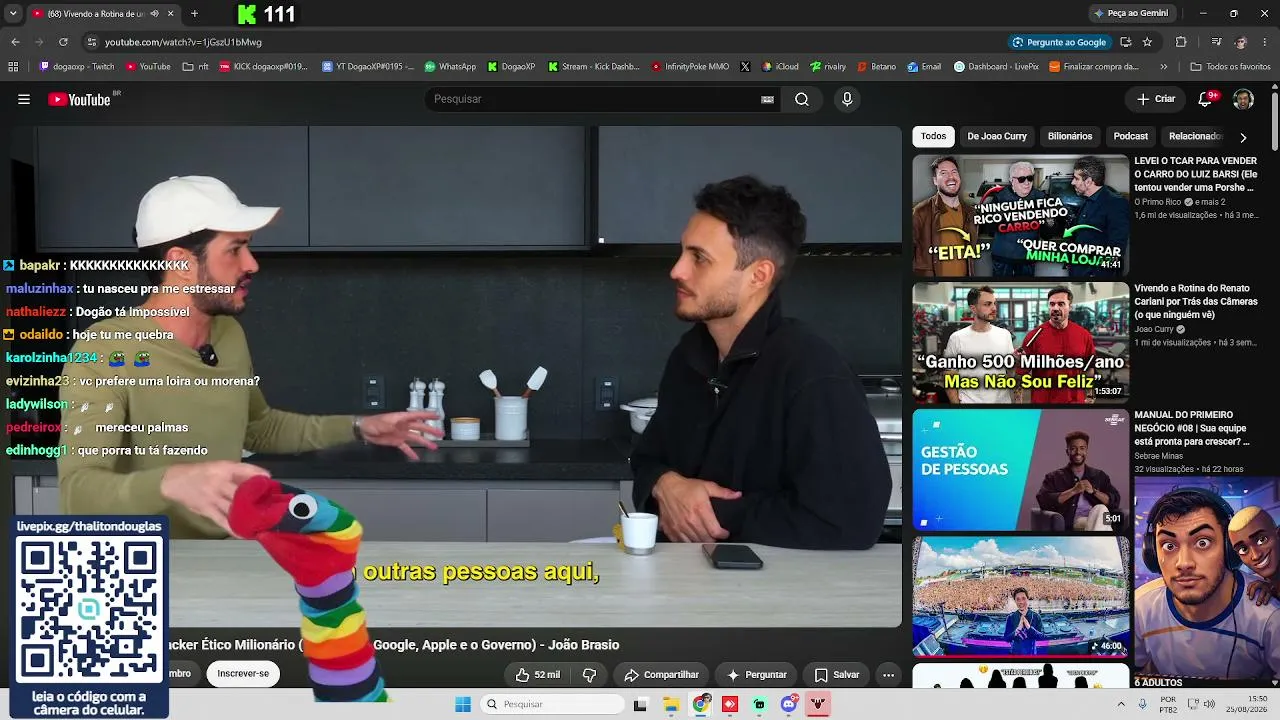Open Discord from the taskbar
Screen dimensions: 1280x720
pos(789,704)
